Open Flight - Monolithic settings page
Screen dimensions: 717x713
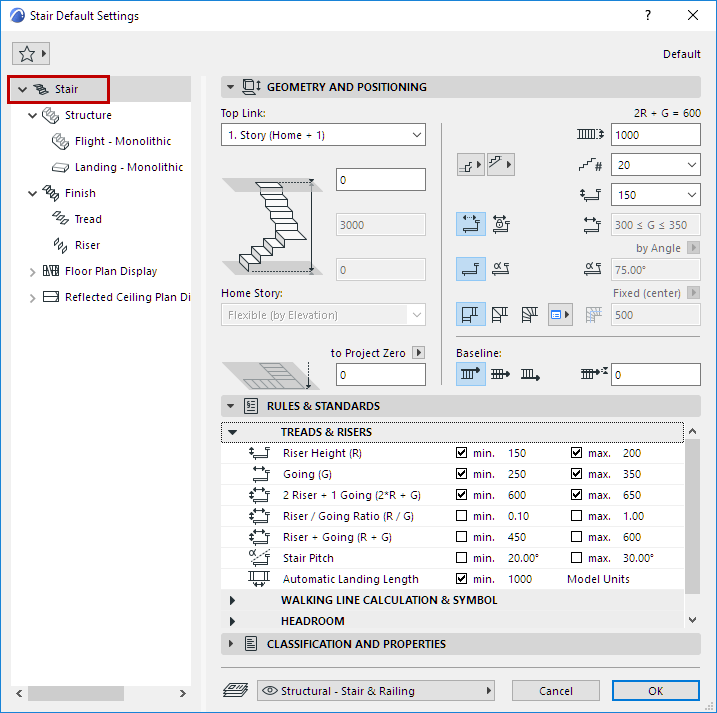point(123,141)
